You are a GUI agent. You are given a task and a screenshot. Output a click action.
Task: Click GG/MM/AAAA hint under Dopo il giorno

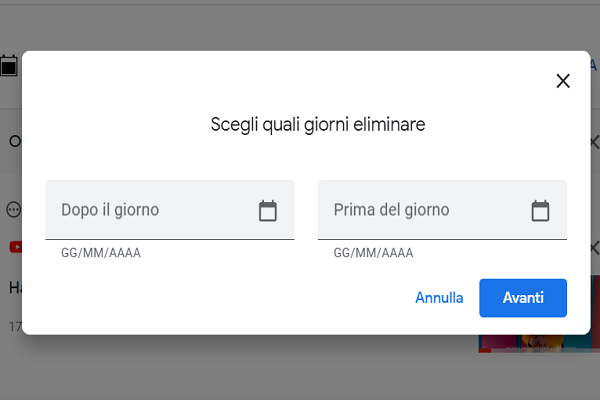click(101, 253)
